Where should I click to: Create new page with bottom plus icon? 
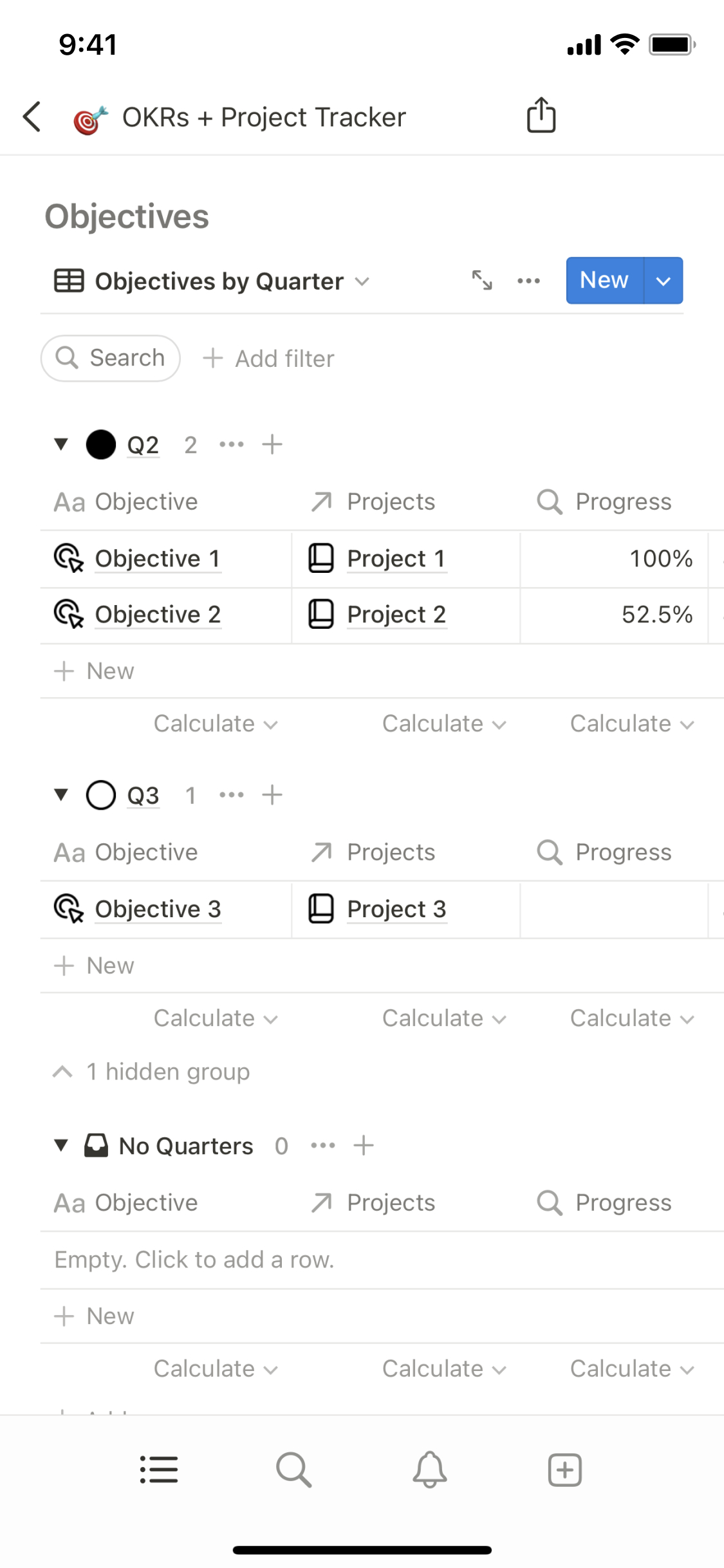click(x=564, y=1470)
